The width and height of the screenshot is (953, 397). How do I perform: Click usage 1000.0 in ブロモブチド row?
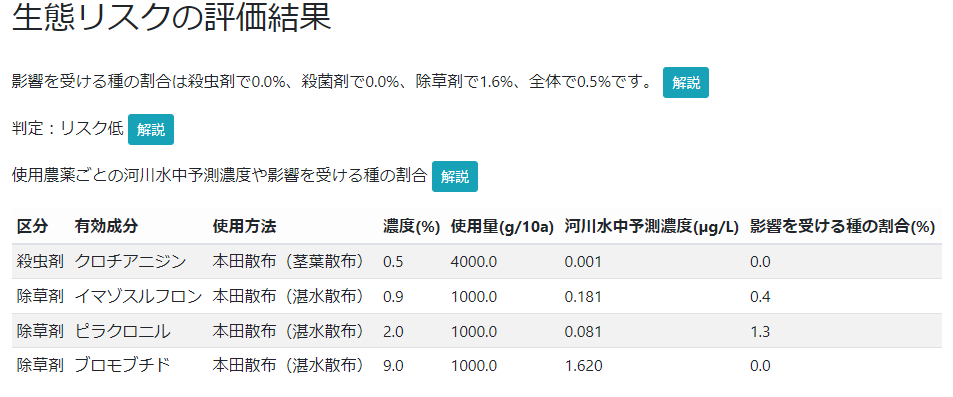tap(474, 366)
